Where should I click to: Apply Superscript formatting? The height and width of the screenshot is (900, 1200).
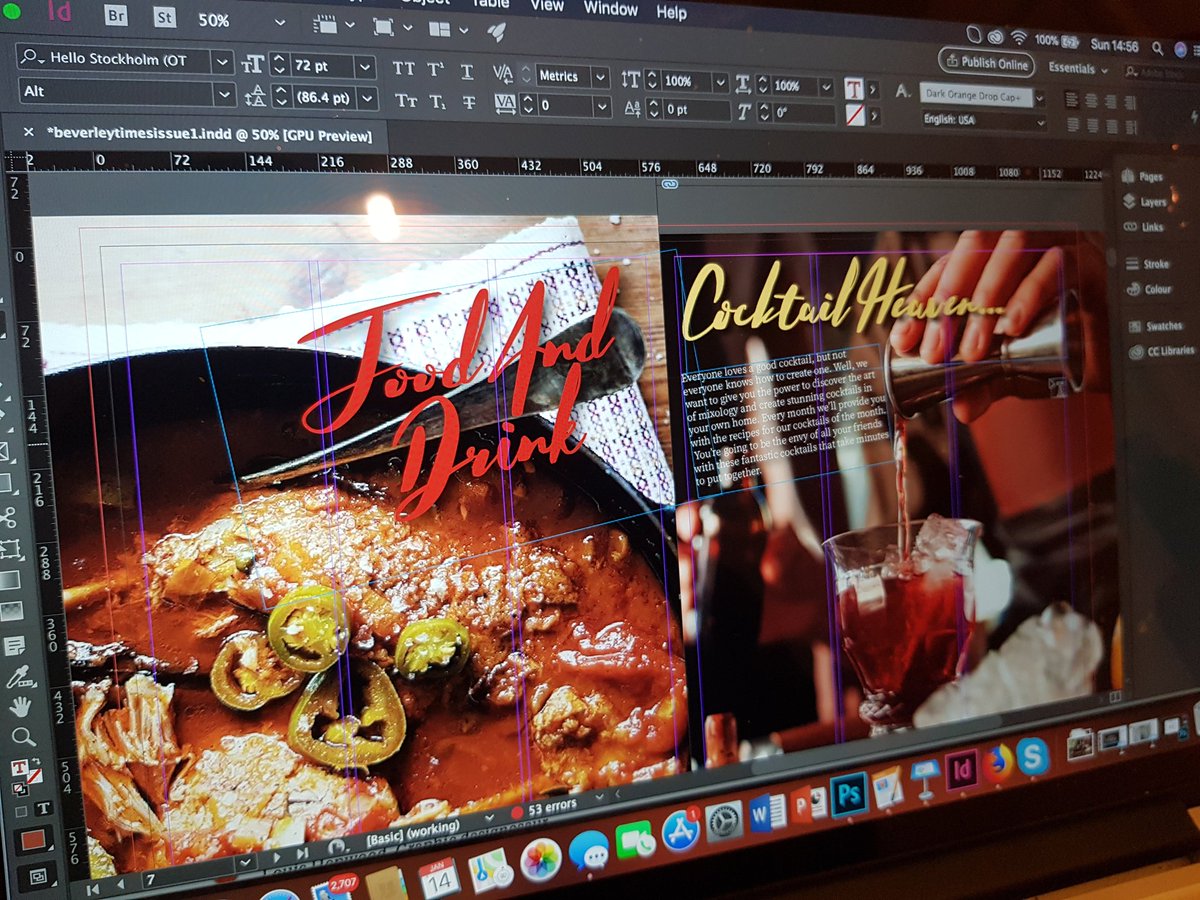[x=436, y=69]
